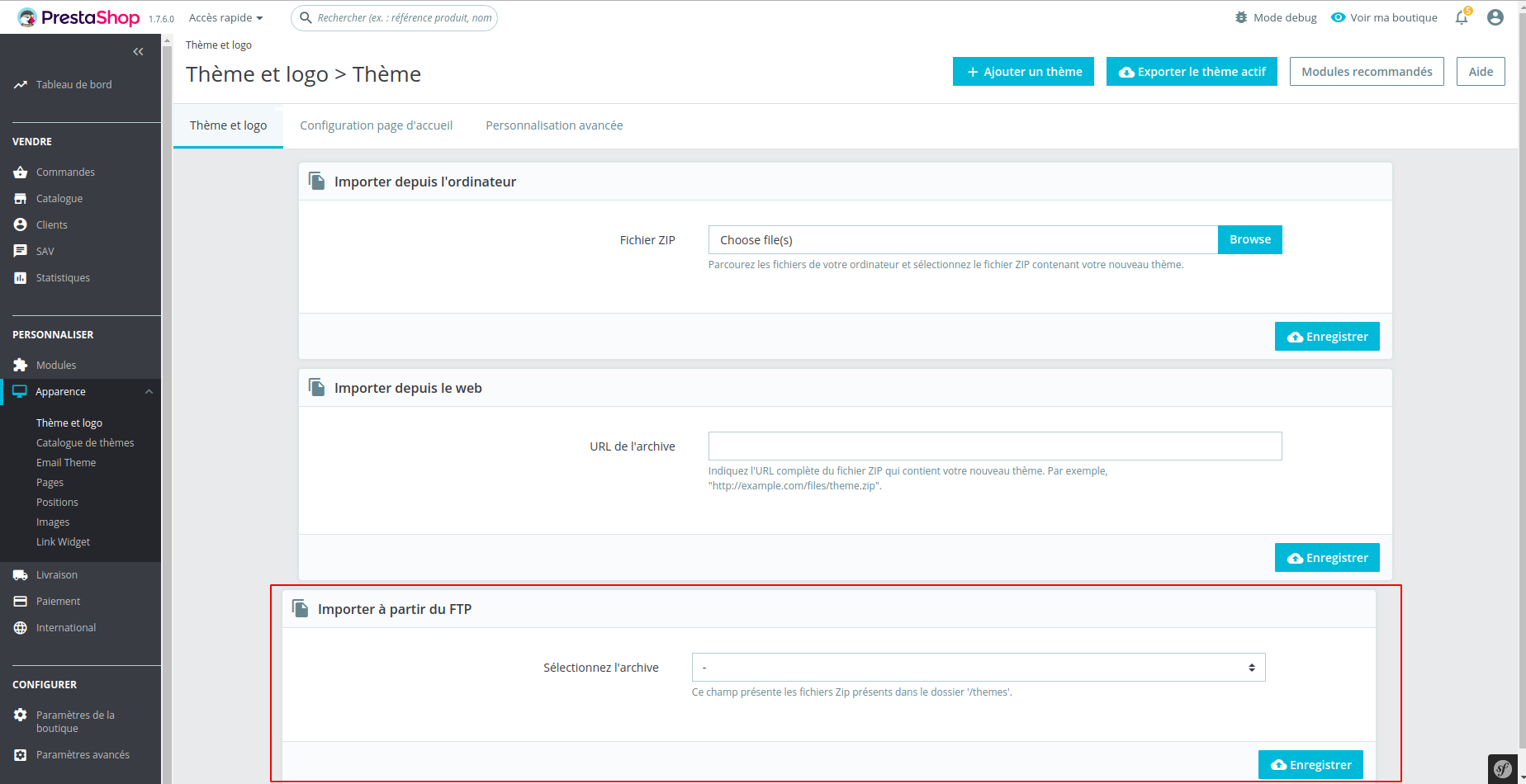
Task: Select the Catalogue sidebar icon
Action: [x=20, y=198]
